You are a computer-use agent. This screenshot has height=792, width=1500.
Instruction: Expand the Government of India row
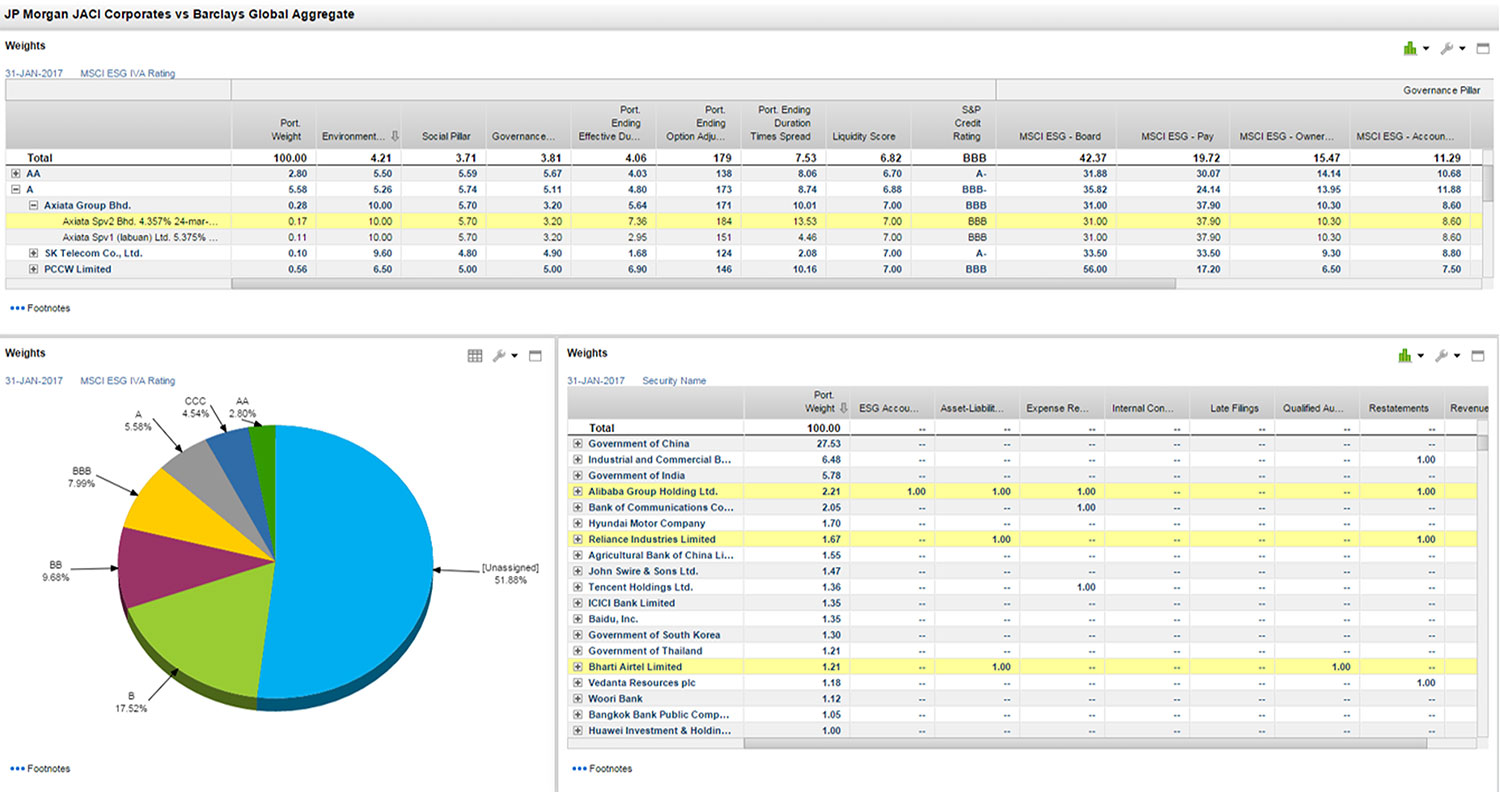point(578,476)
